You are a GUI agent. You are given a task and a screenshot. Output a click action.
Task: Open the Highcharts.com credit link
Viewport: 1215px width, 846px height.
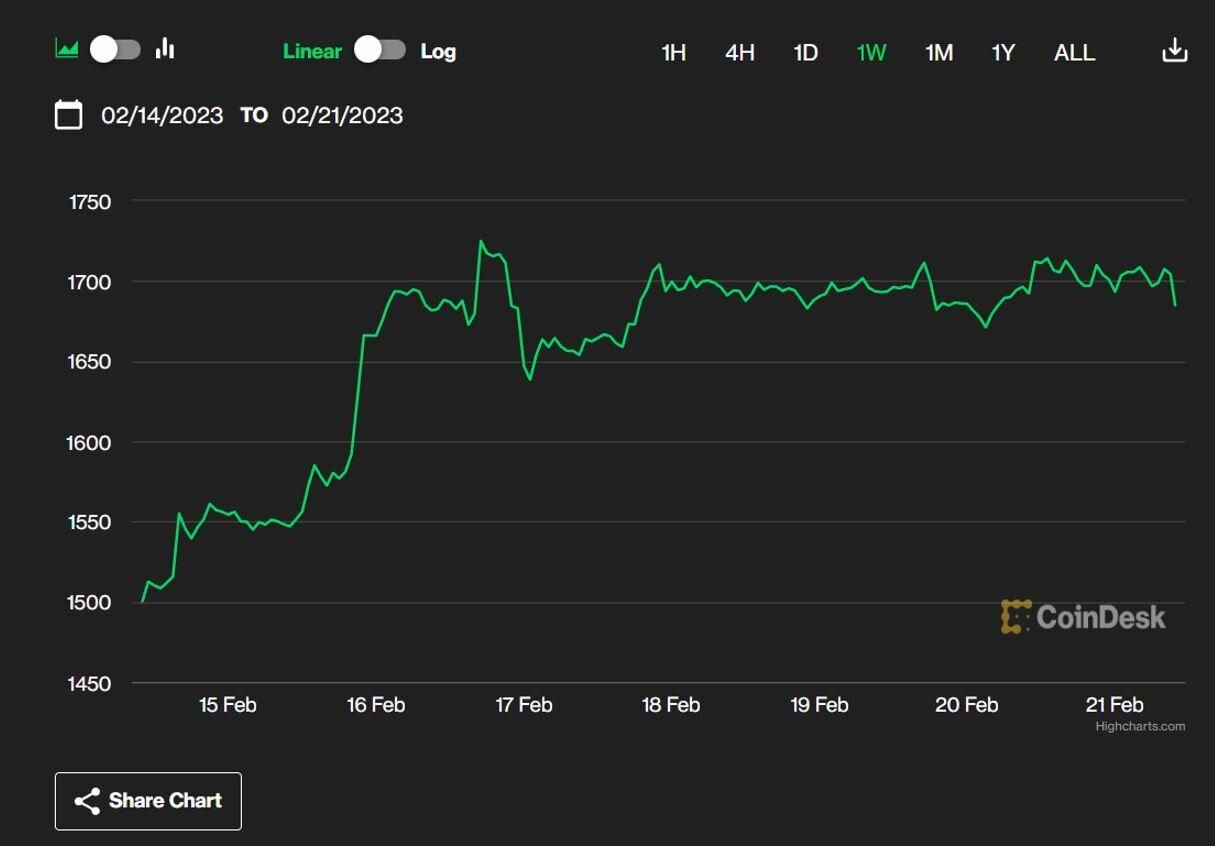(x=1140, y=727)
